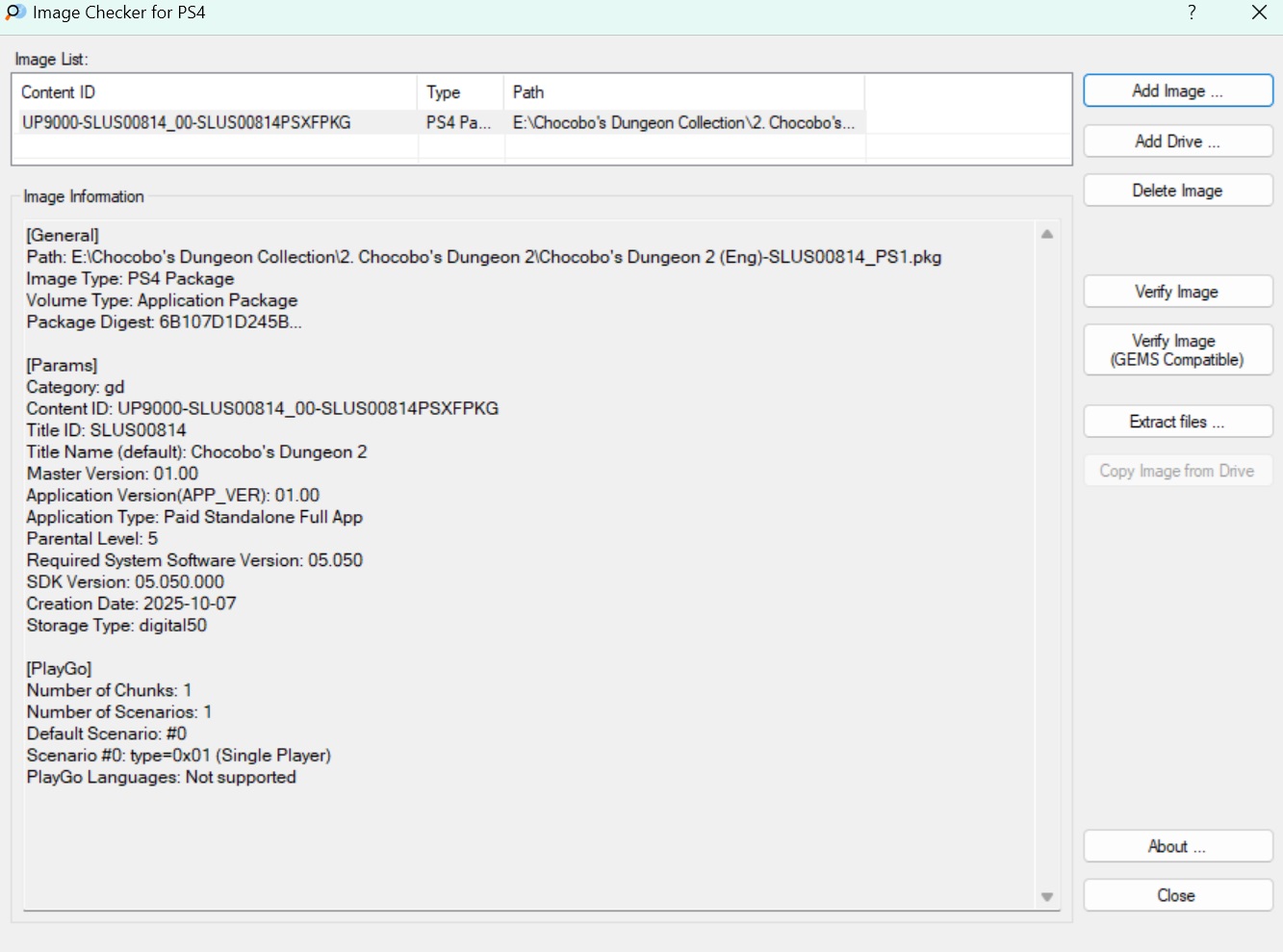The image size is (1283, 952).
Task: Select the UP9000-SLUS00814 content ID entry
Action: click(187, 123)
